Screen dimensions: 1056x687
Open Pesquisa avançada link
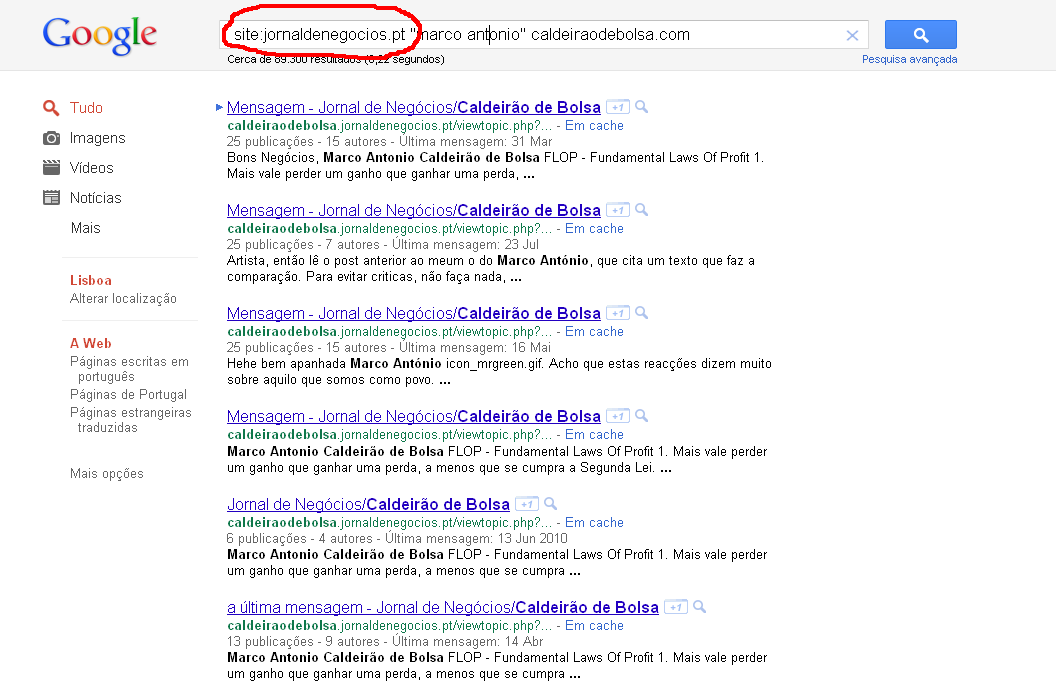tap(909, 59)
